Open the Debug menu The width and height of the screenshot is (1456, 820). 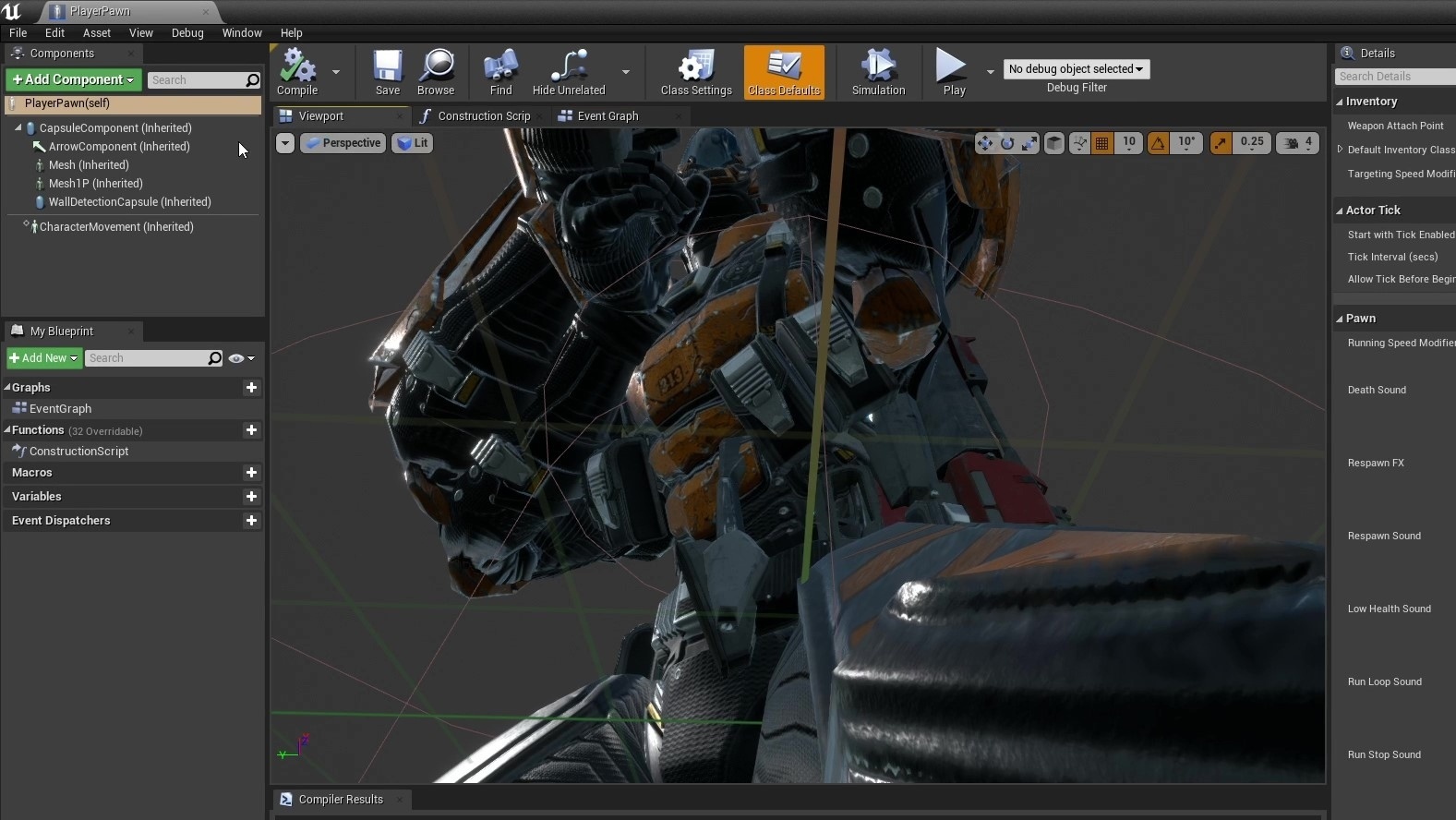[187, 33]
